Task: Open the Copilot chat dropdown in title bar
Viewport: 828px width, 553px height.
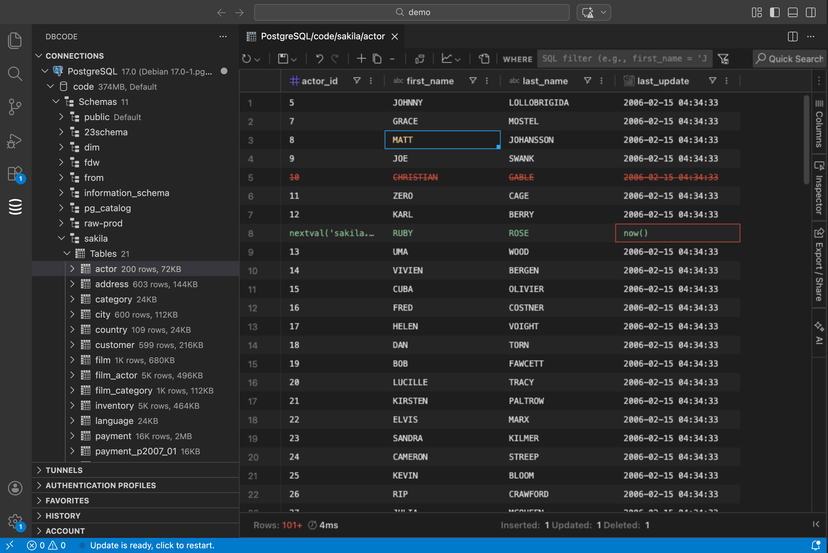Action: (x=604, y=12)
